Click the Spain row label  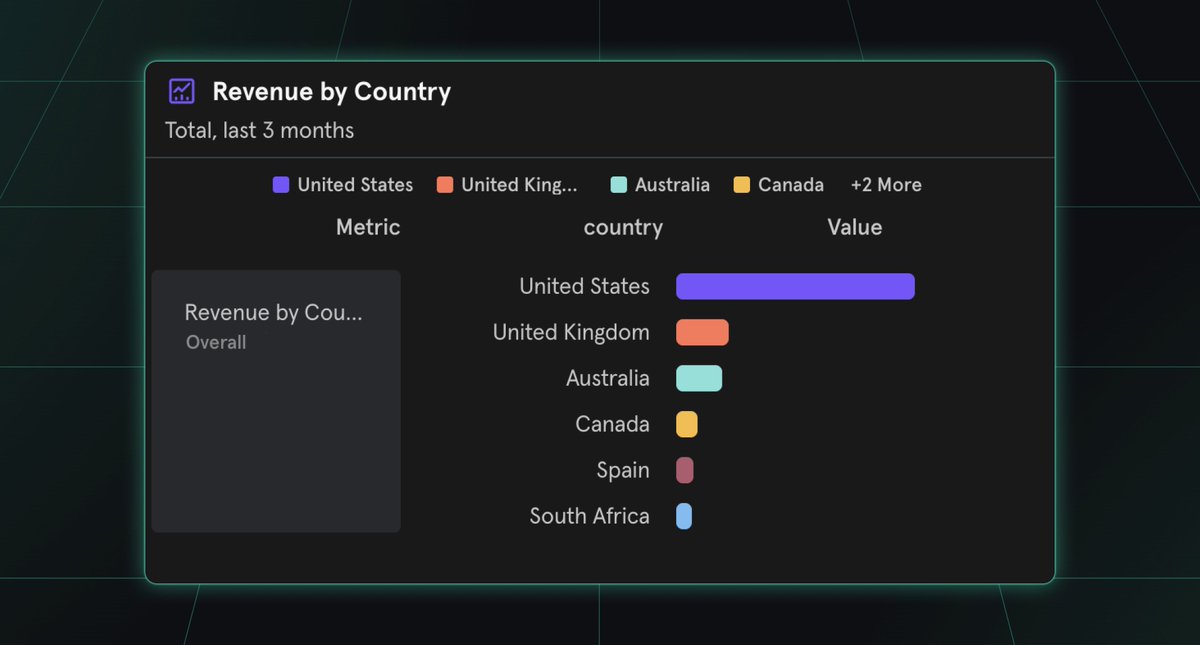[x=623, y=470]
